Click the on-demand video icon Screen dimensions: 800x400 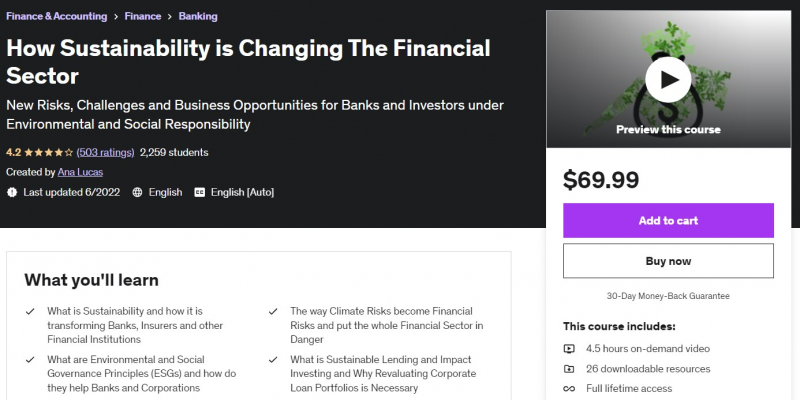[569, 349]
